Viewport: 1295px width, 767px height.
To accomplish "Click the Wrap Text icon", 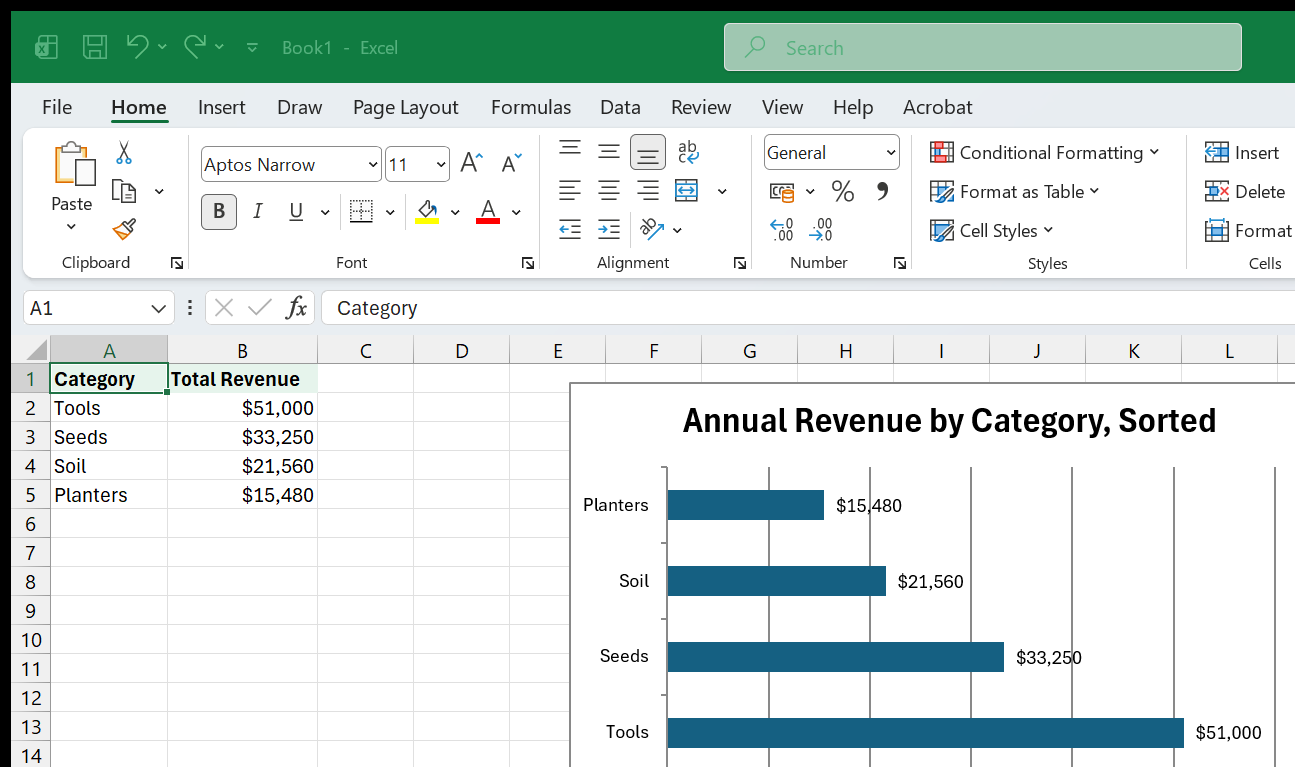I will pos(688,151).
